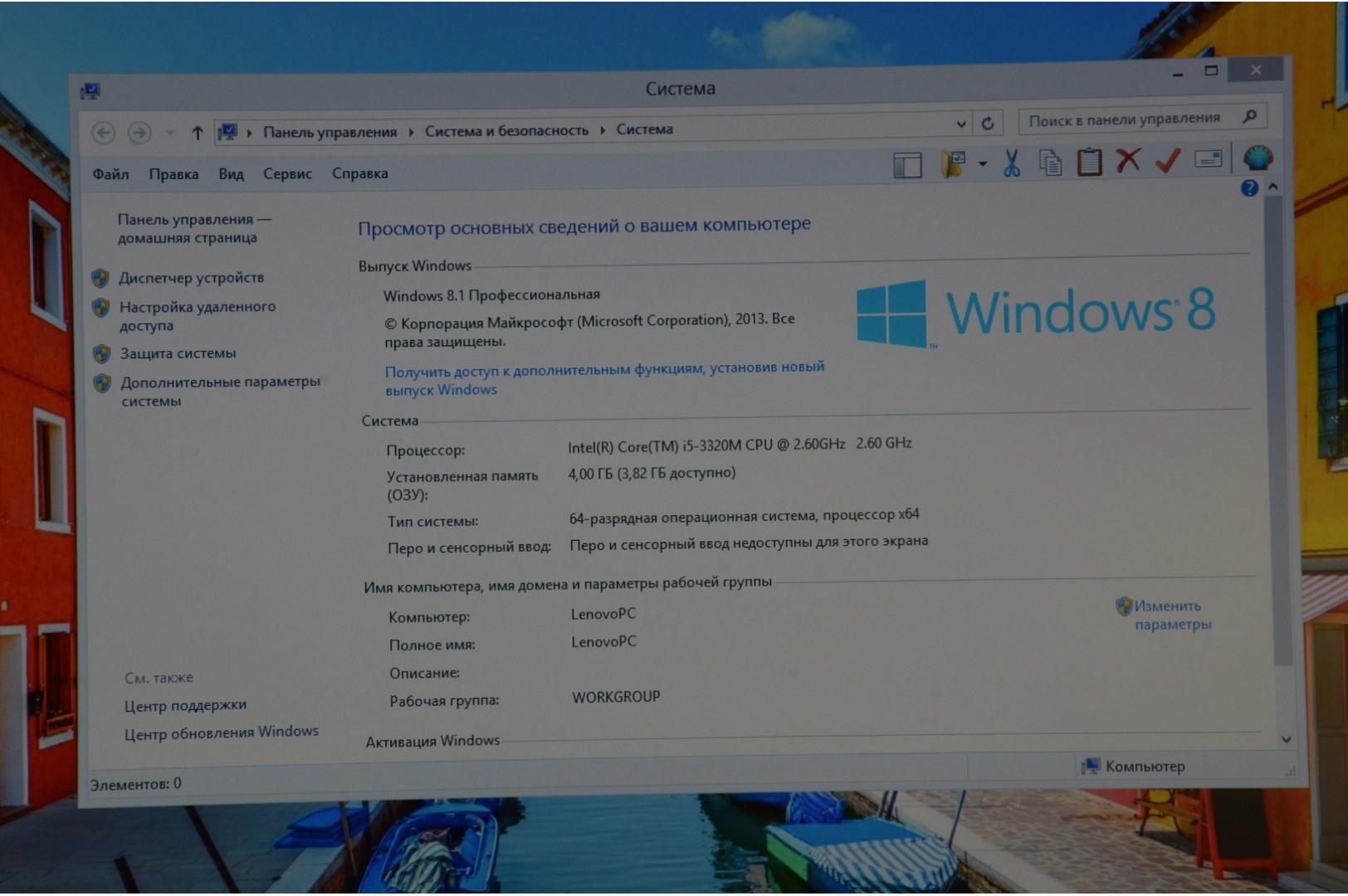Open the folder options dropdown arrow
This screenshot has width=1348, height=896.
[983, 164]
